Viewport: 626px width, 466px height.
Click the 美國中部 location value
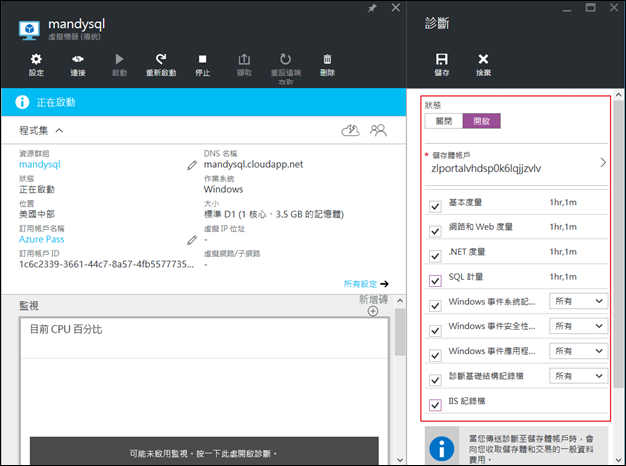coord(37,214)
